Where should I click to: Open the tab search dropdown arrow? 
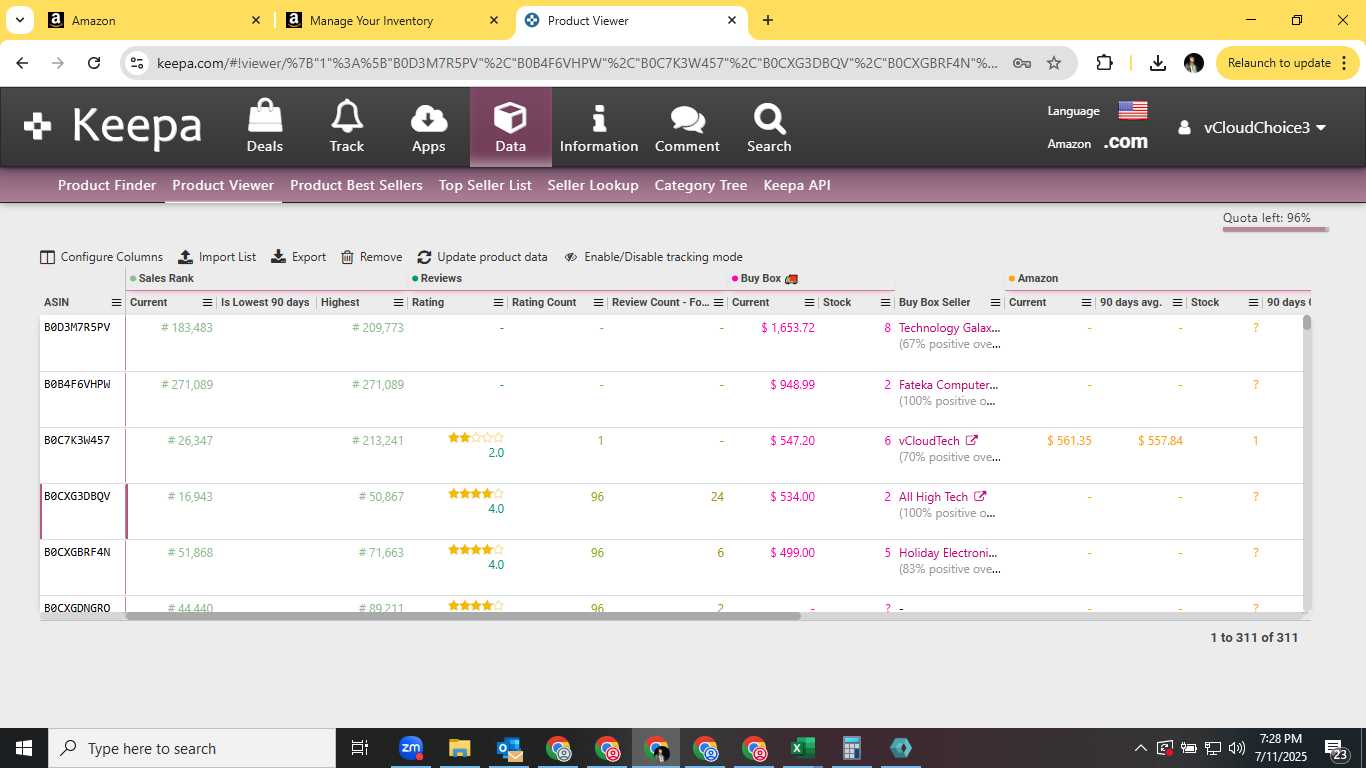[20, 20]
